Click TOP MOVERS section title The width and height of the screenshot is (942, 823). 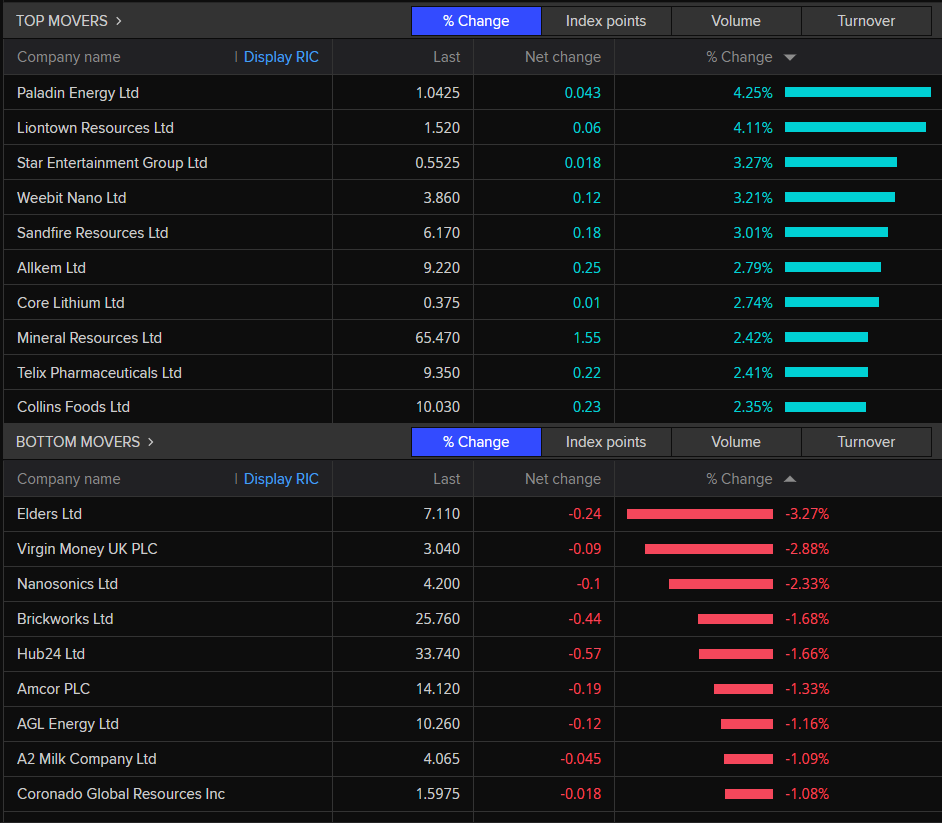click(x=61, y=21)
